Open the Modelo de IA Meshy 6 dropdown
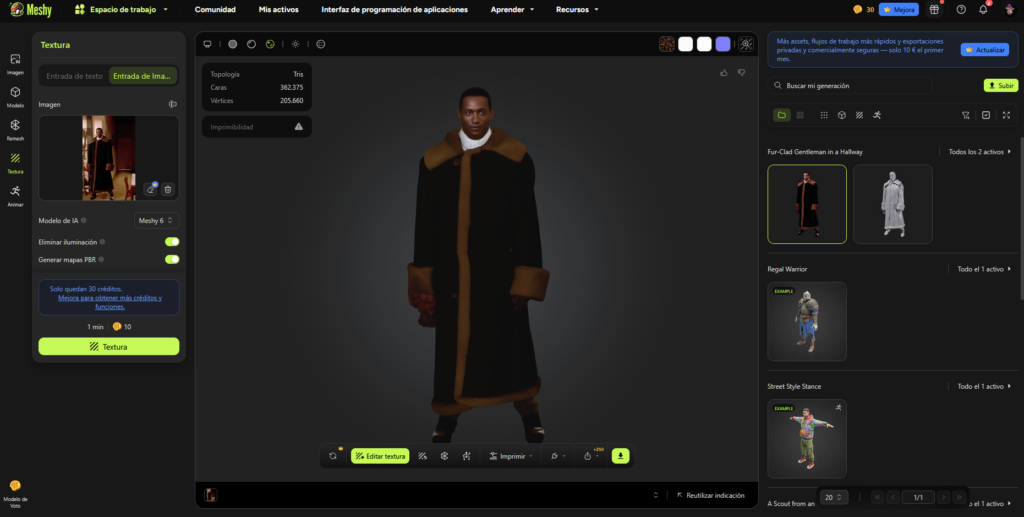Viewport: 1024px width, 517px height. [x=157, y=221]
